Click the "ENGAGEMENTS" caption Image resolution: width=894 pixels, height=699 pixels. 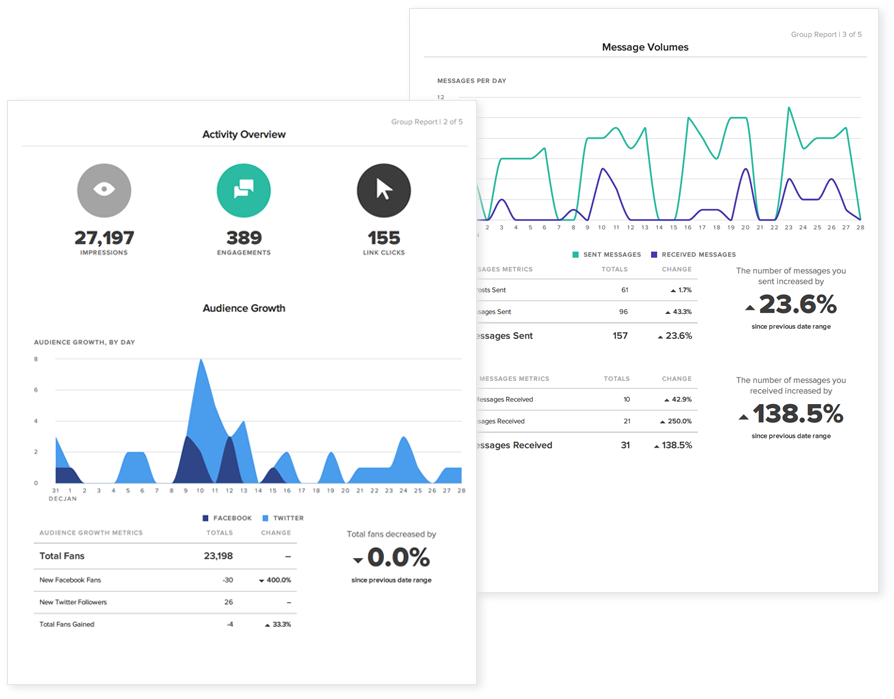(244, 253)
